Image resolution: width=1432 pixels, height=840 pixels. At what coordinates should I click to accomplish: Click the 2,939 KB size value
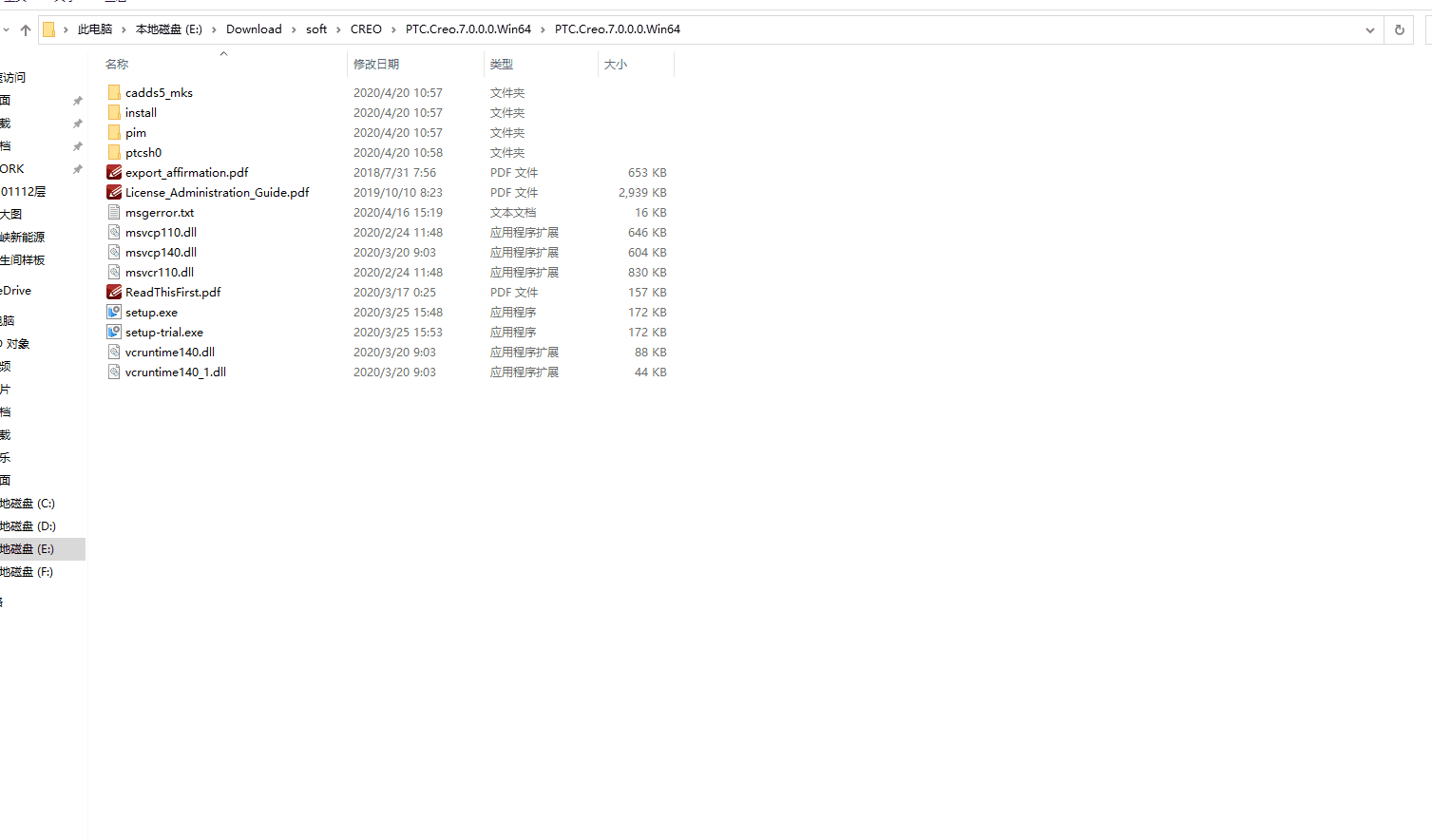(x=642, y=193)
